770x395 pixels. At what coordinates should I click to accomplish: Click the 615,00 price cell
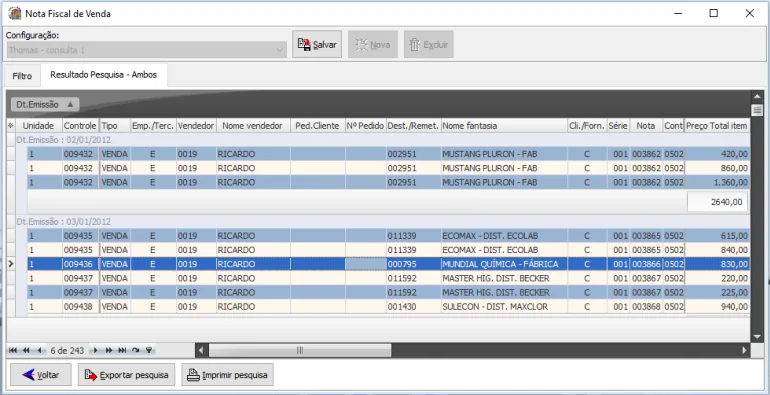(x=716, y=236)
